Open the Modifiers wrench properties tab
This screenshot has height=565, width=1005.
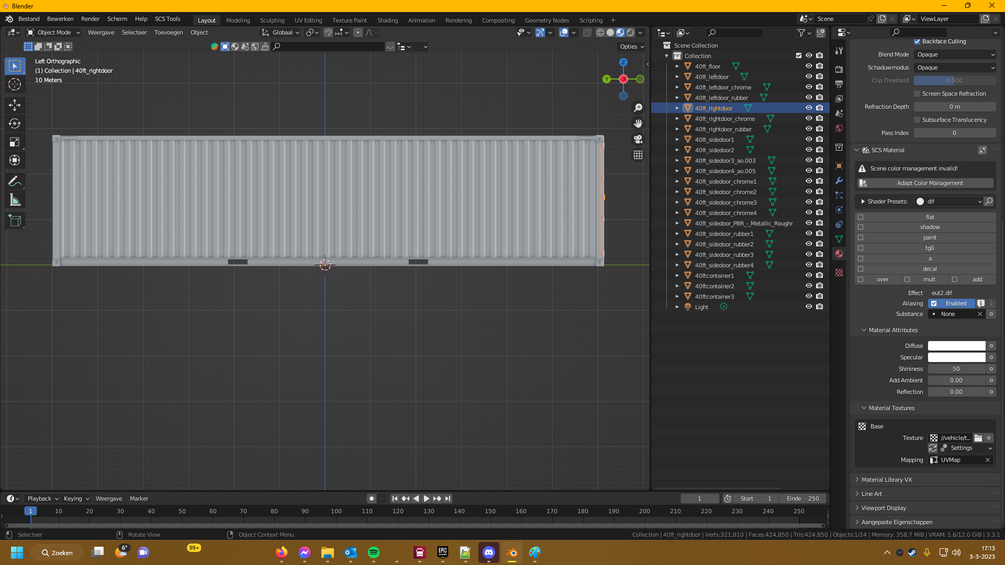tap(839, 181)
